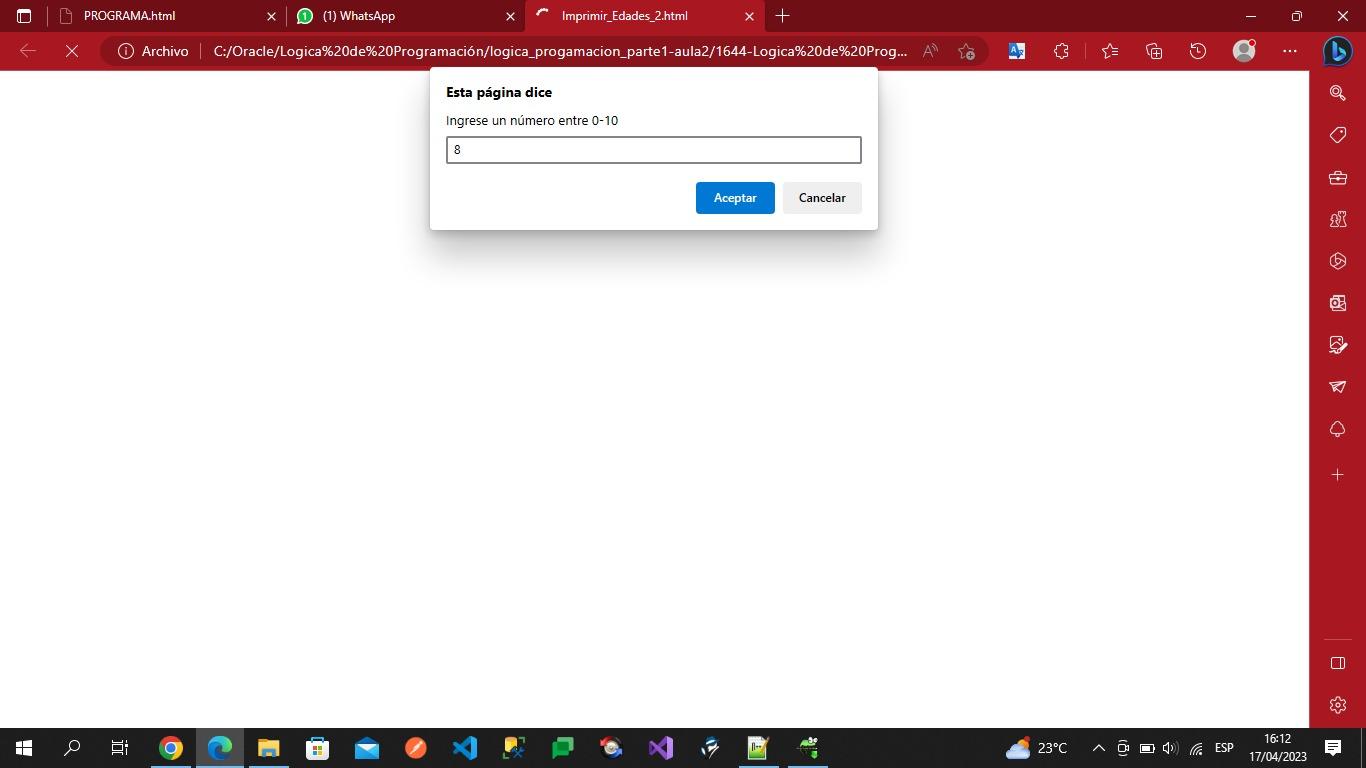Open sidebar Search

click(x=1338, y=93)
